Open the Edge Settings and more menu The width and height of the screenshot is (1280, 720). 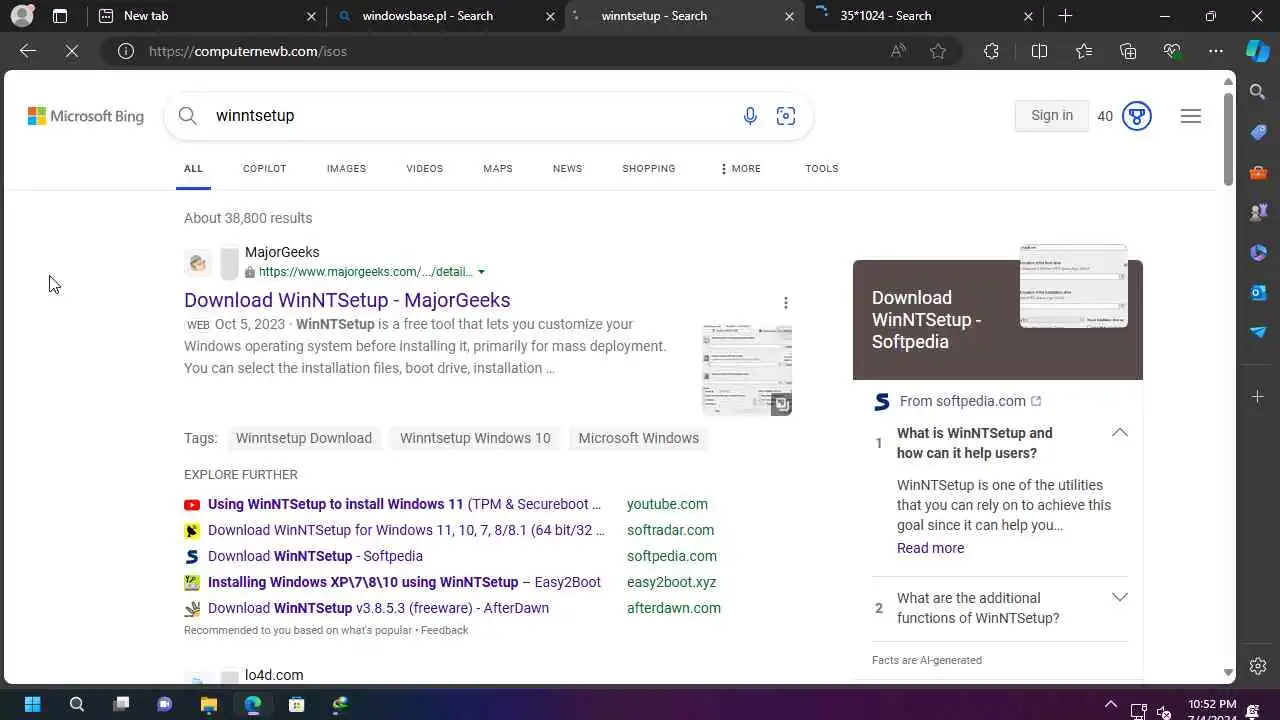(1216, 51)
